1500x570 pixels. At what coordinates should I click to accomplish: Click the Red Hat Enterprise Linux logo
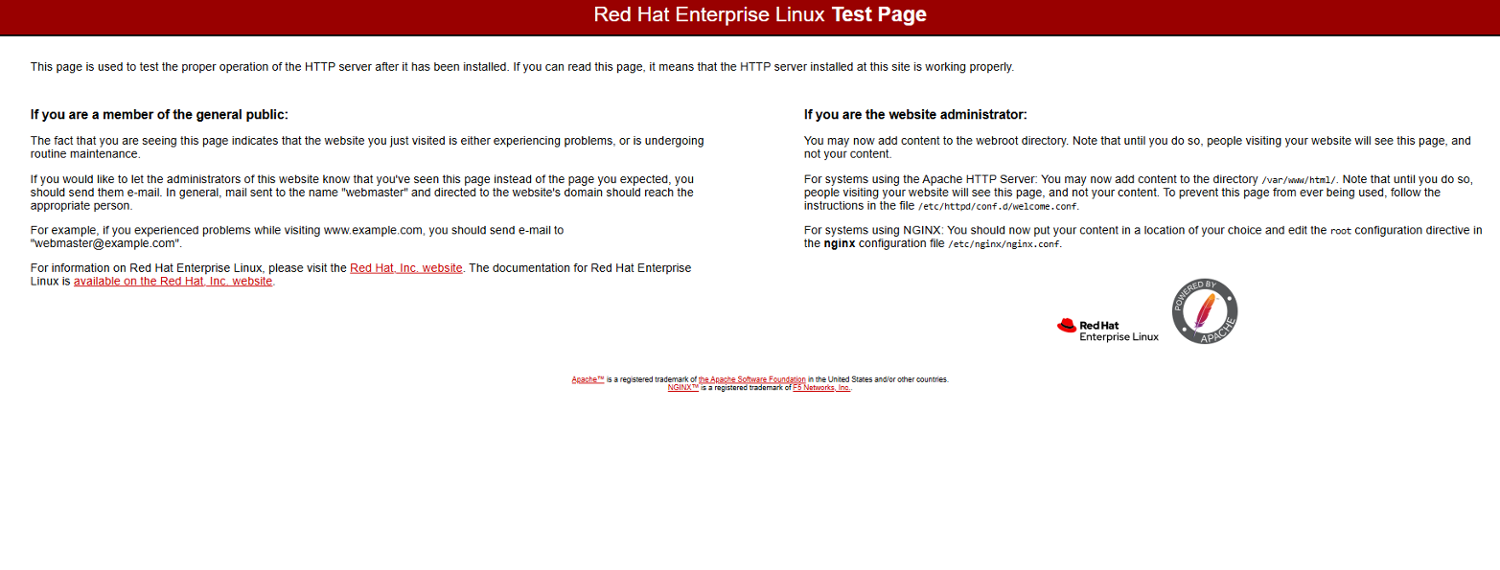pyautogui.click(x=1107, y=330)
